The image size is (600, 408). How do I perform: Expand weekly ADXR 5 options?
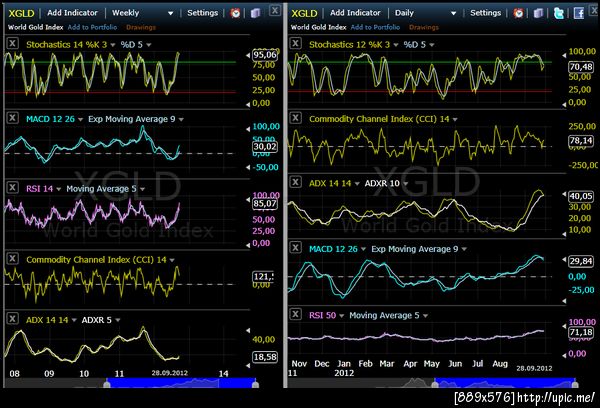pyautogui.click(x=118, y=320)
